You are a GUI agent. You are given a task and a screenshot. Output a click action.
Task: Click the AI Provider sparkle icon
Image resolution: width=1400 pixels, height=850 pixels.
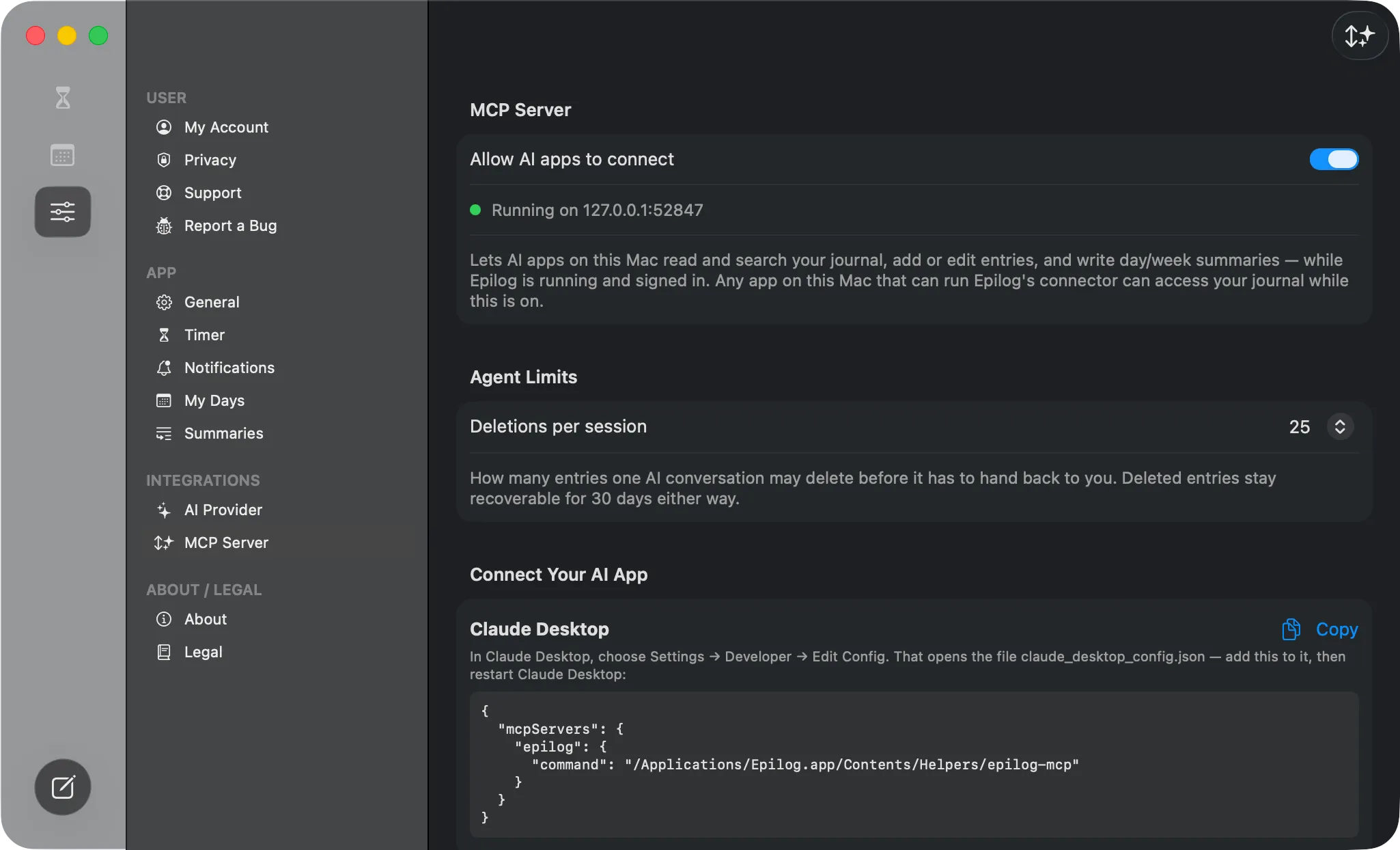(164, 510)
